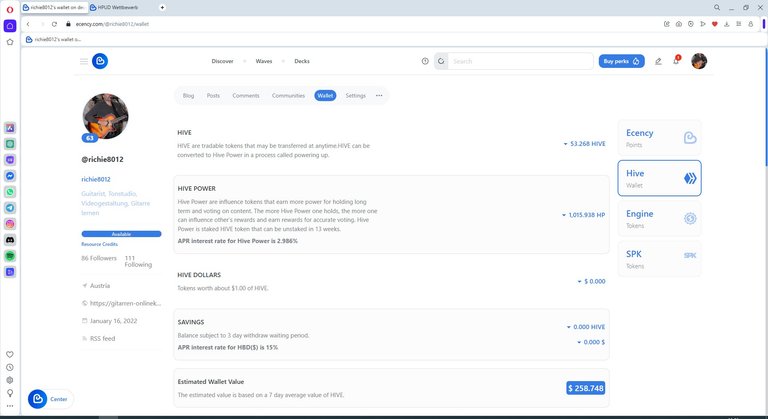Viewport: 768px width, 419px height.
Task: Switch to HPUD Wettbewerb browser tab
Action: click(x=118, y=7)
